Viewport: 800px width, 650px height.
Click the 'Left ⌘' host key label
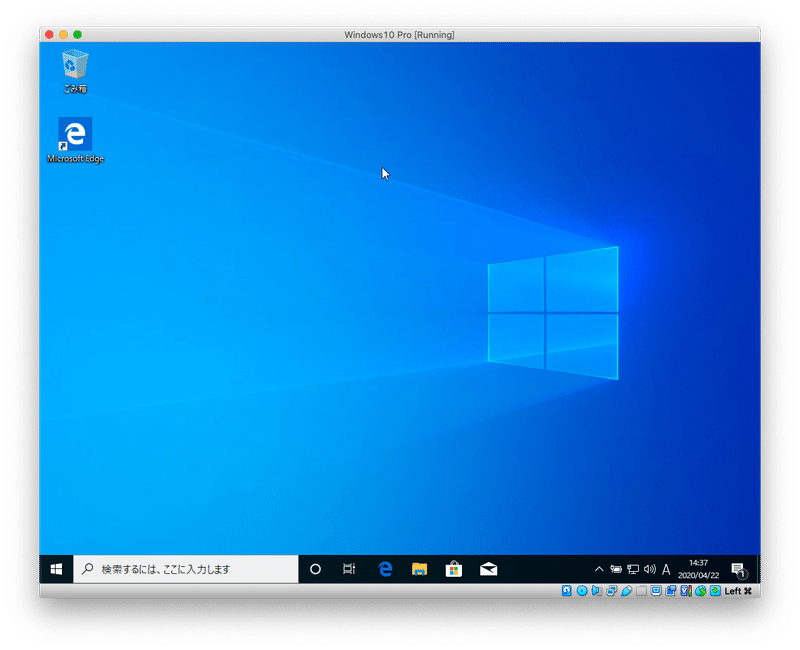click(738, 591)
